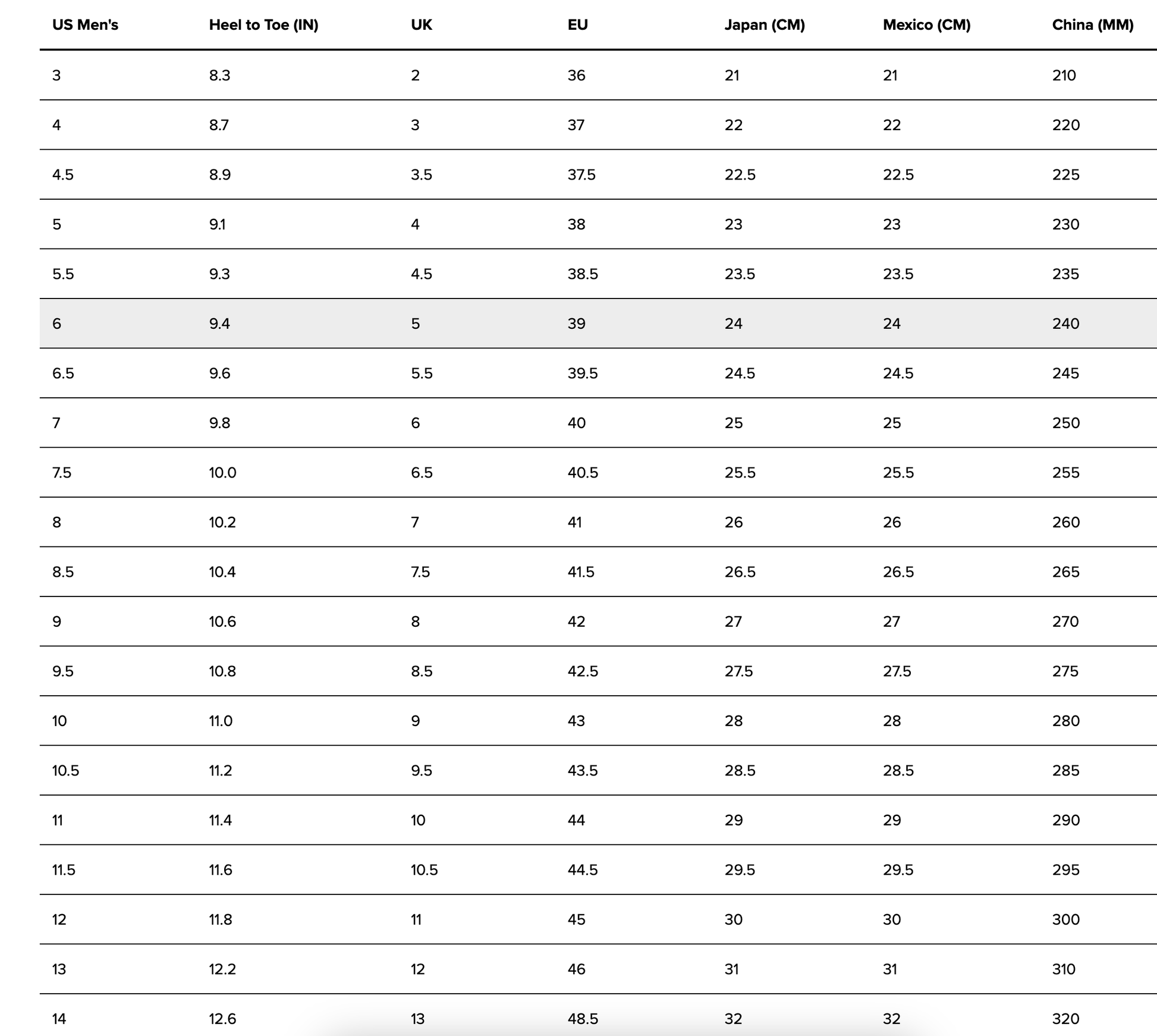Click the US Men's column header

pyautogui.click(x=85, y=25)
